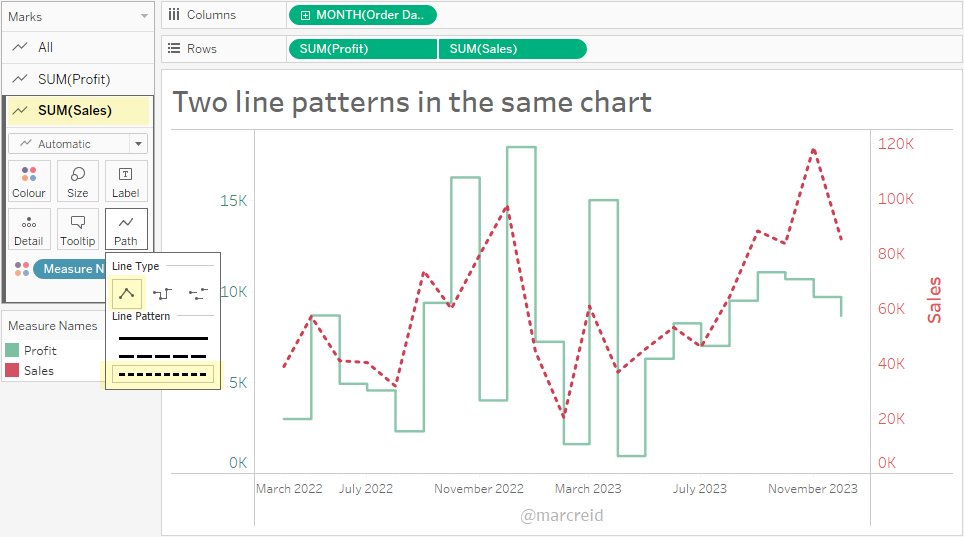Click the green Profit legend colour swatch
Screen dimensions: 964x537
point(12,351)
